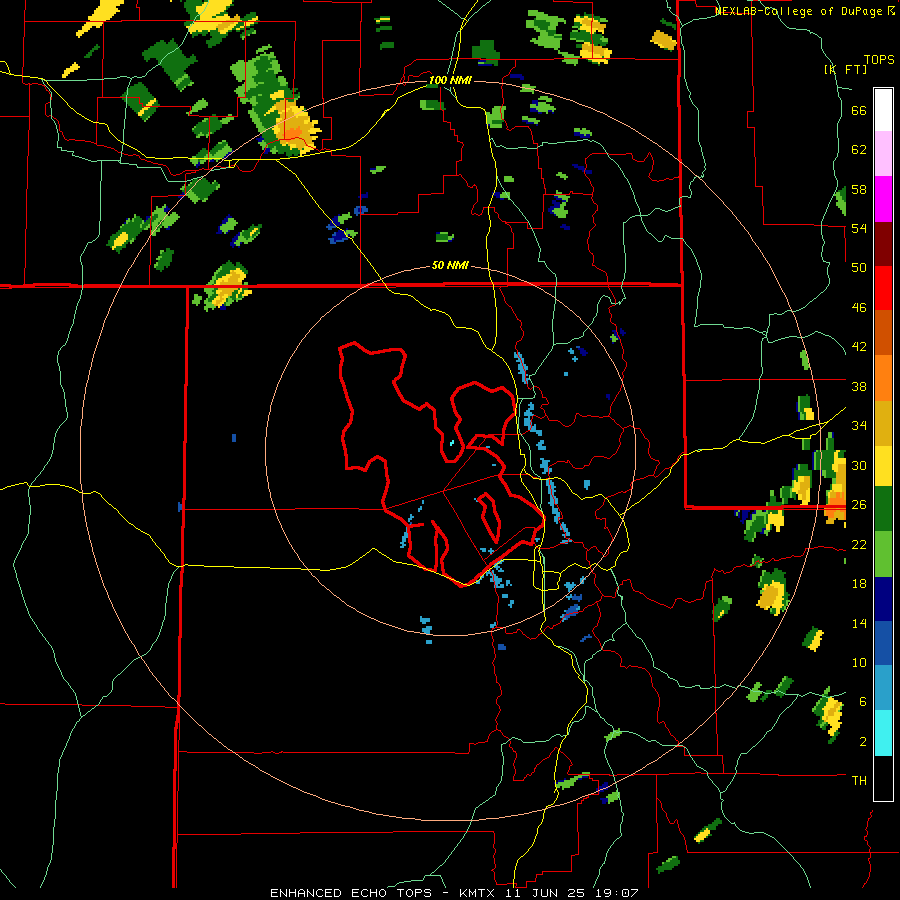900x900 pixels.
Task: Click the '50 NMI' range ring label
Action: (x=450, y=265)
